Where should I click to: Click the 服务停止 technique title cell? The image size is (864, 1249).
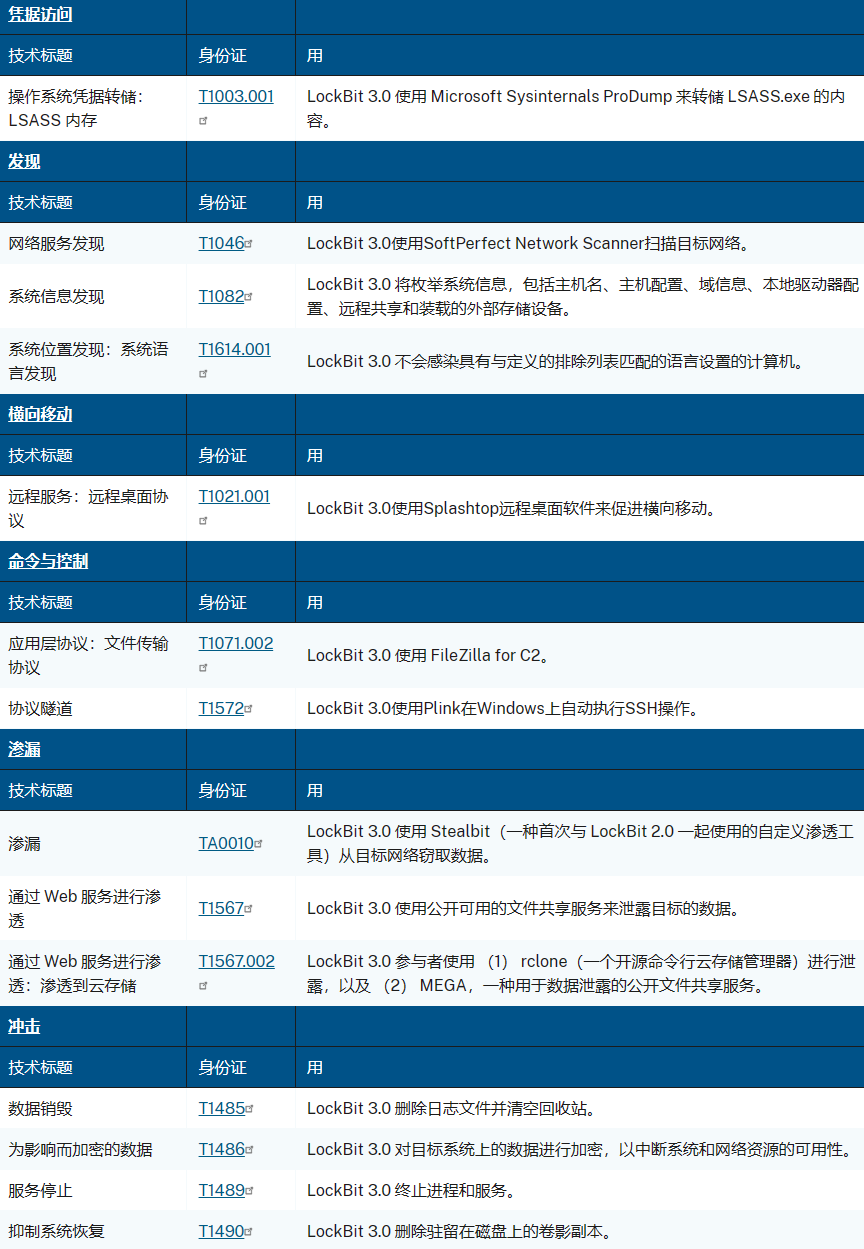(x=93, y=1191)
